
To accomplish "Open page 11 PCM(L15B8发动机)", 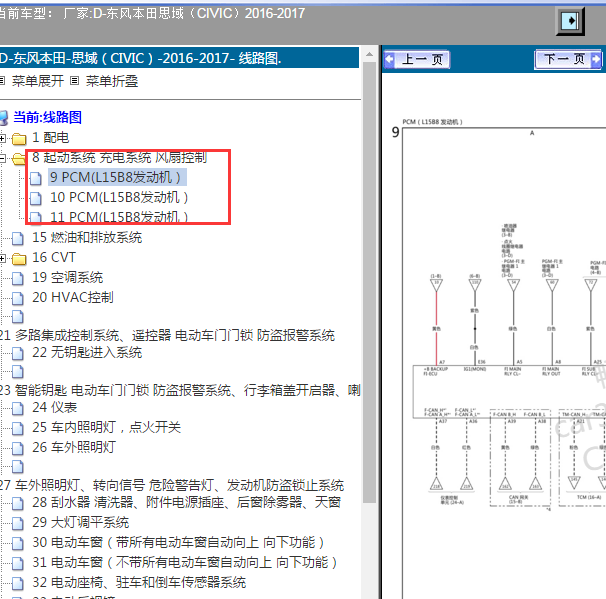I will [x=119, y=217].
